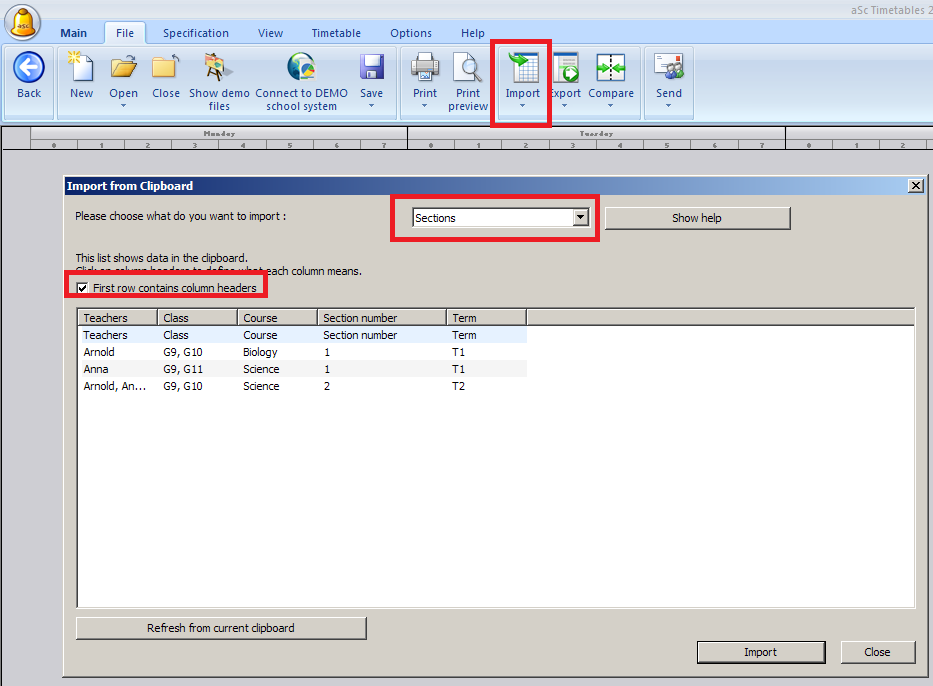Expand the Sections import type dropdown
Viewport: 933px width, 686px height.
(580, 218)
